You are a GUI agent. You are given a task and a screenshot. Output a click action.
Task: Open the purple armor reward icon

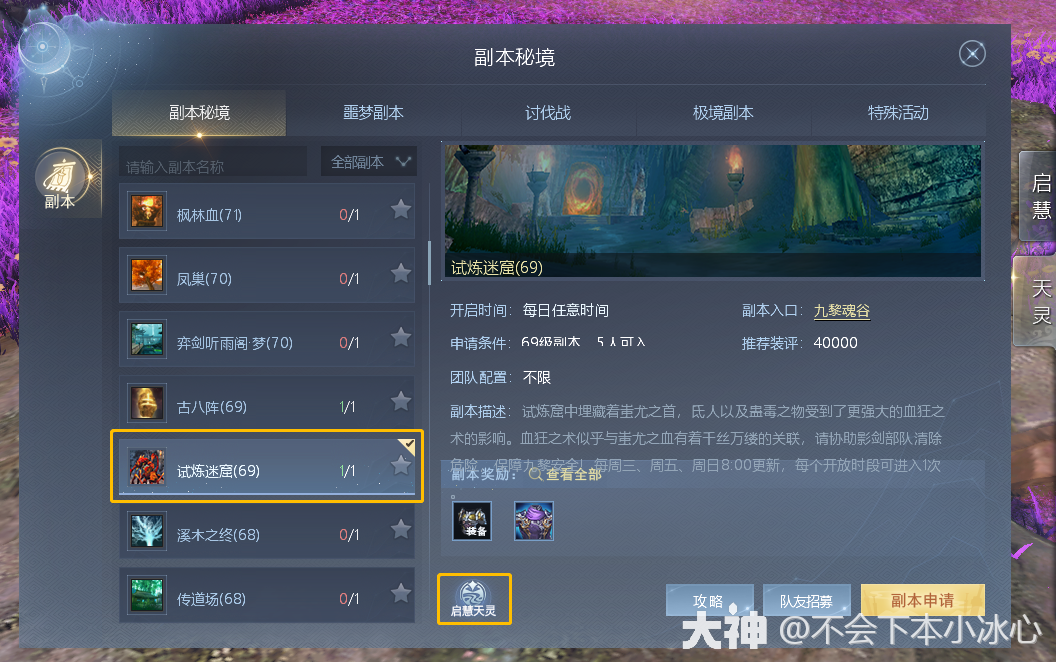[x=533, y=521]
